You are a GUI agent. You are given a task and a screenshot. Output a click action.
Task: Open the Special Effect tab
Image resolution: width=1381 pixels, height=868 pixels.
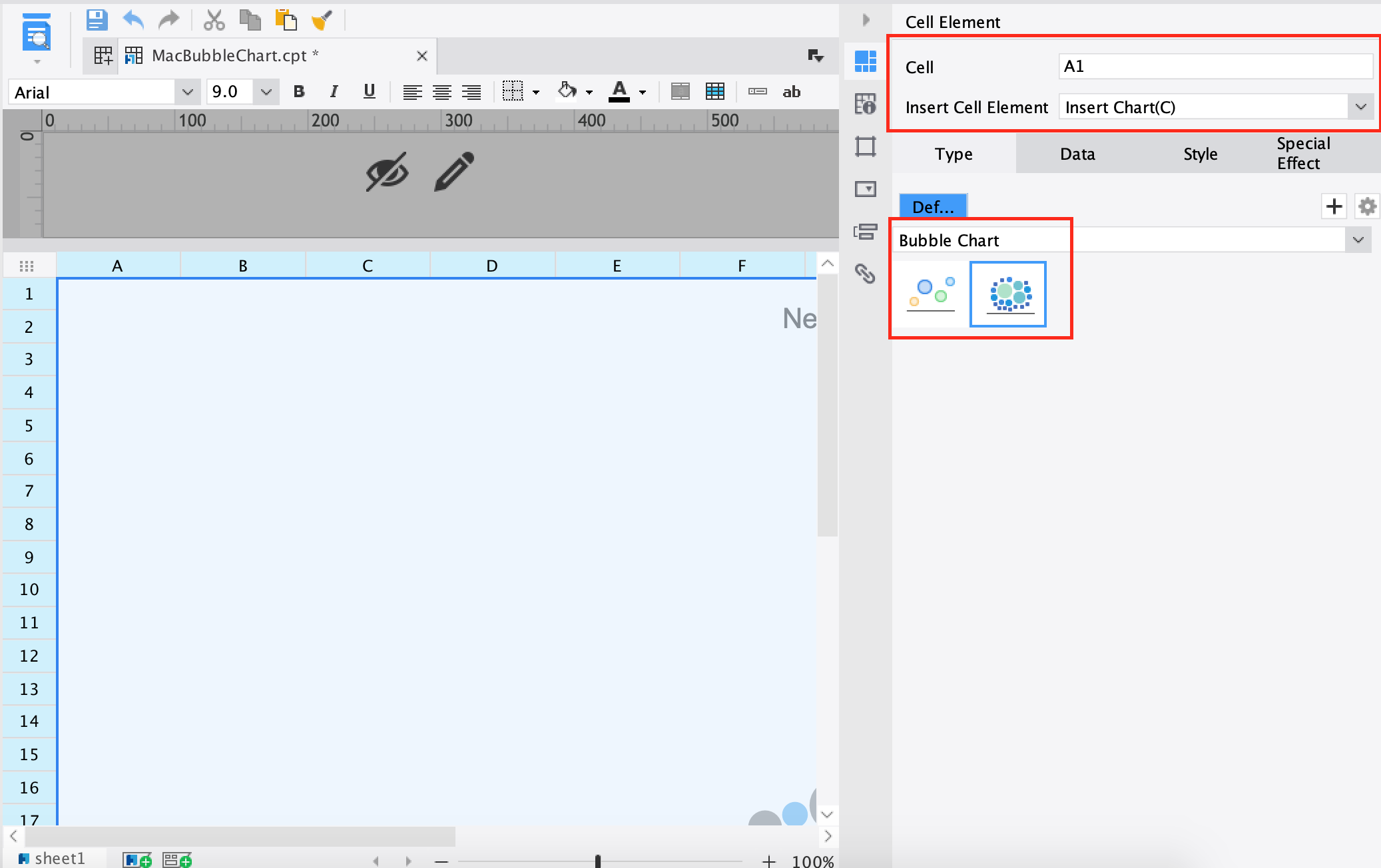click(1303, 154)
